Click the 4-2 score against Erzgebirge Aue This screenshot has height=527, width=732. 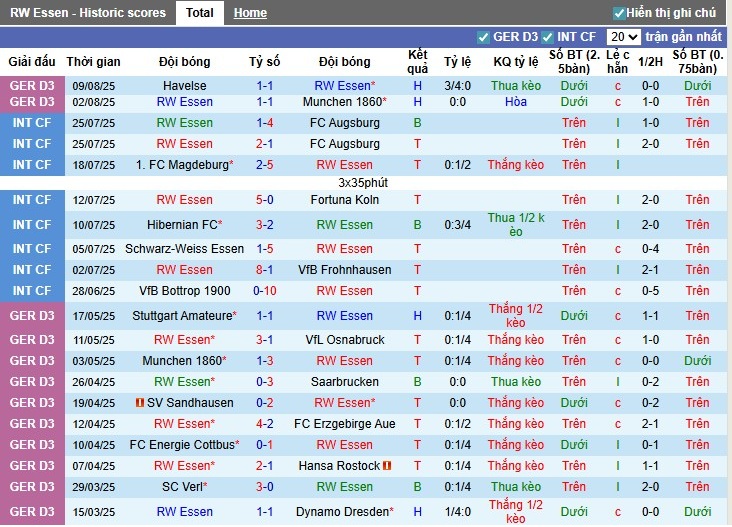coord(264,424)
